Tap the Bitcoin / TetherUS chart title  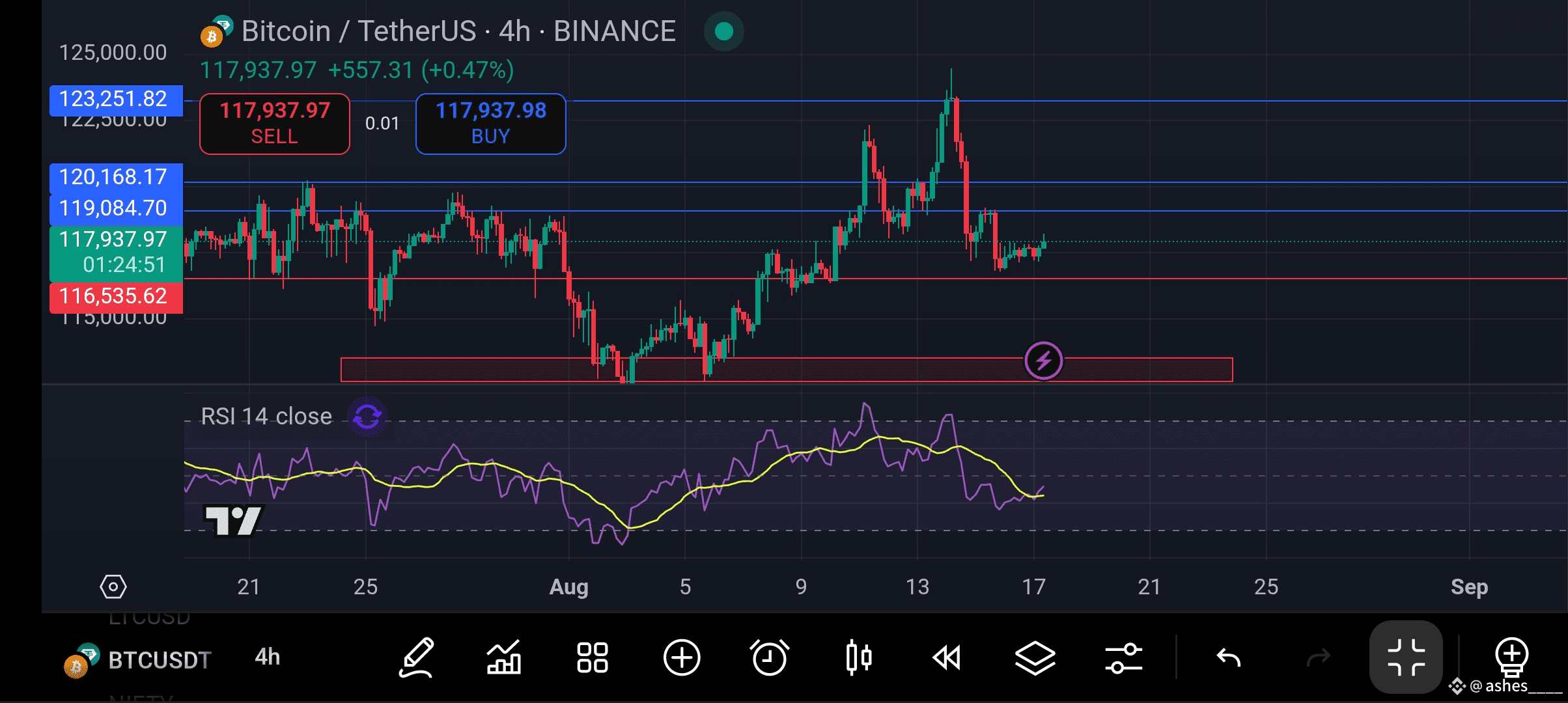tap(458, 31)
